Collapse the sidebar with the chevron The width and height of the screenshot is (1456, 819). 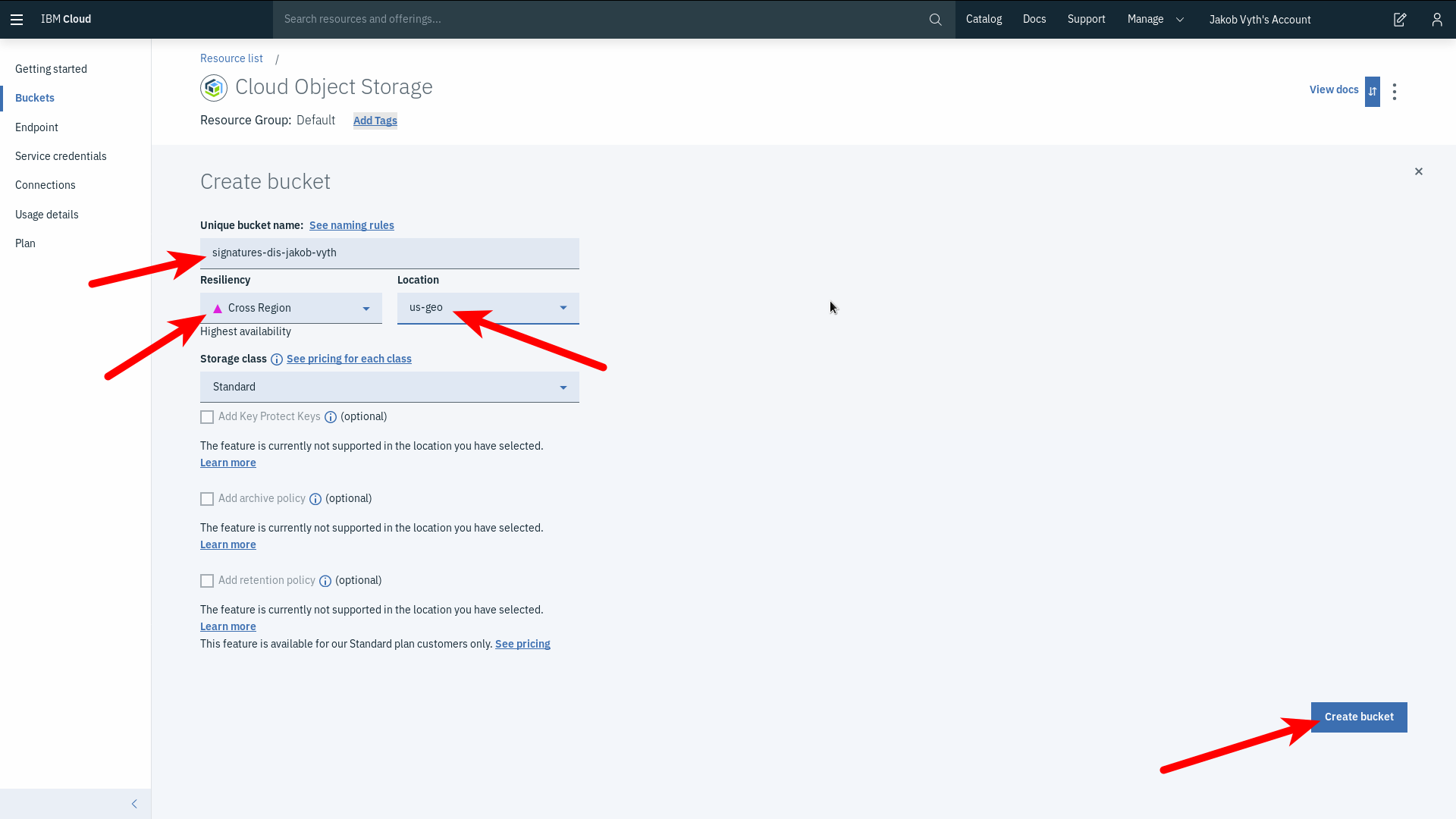point(134,804)
